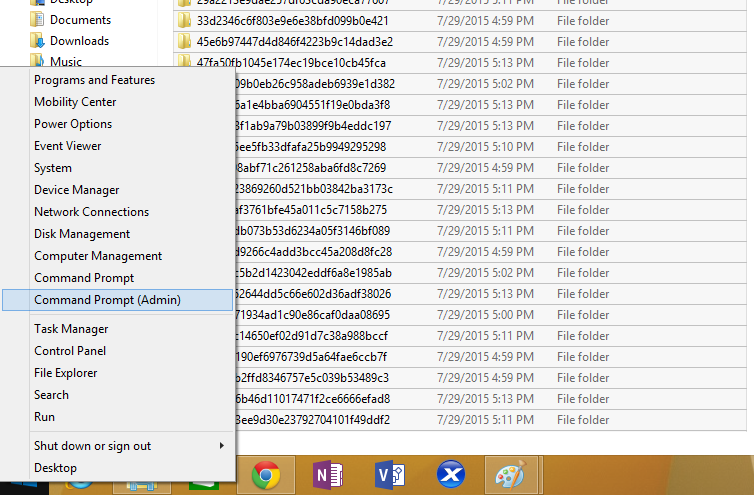Open Visio from the taskbar
The width and height of the screenshot is (754, 497).
(390, 475)
